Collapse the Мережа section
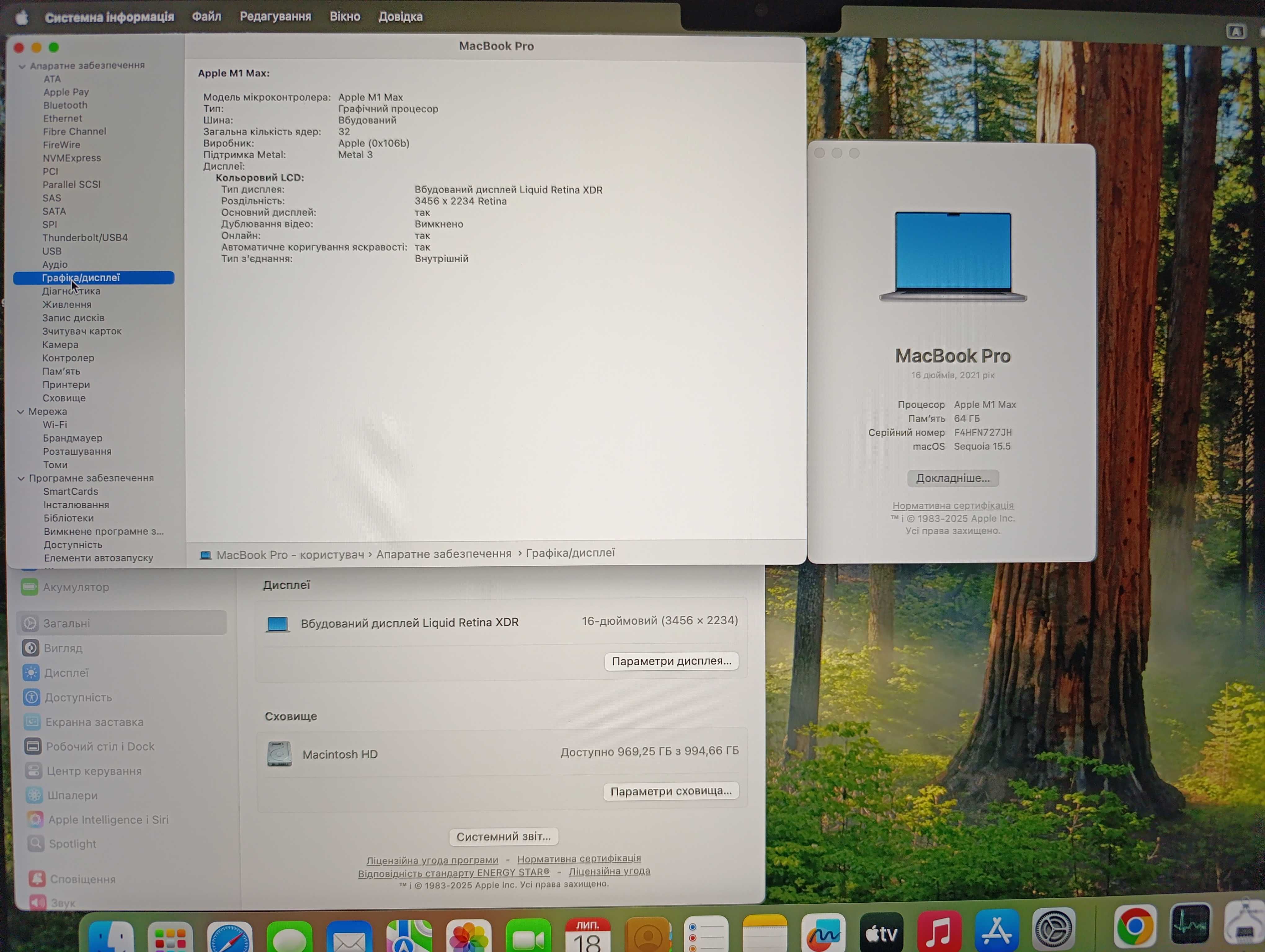 pyautogui.click(x=20, y=412)
